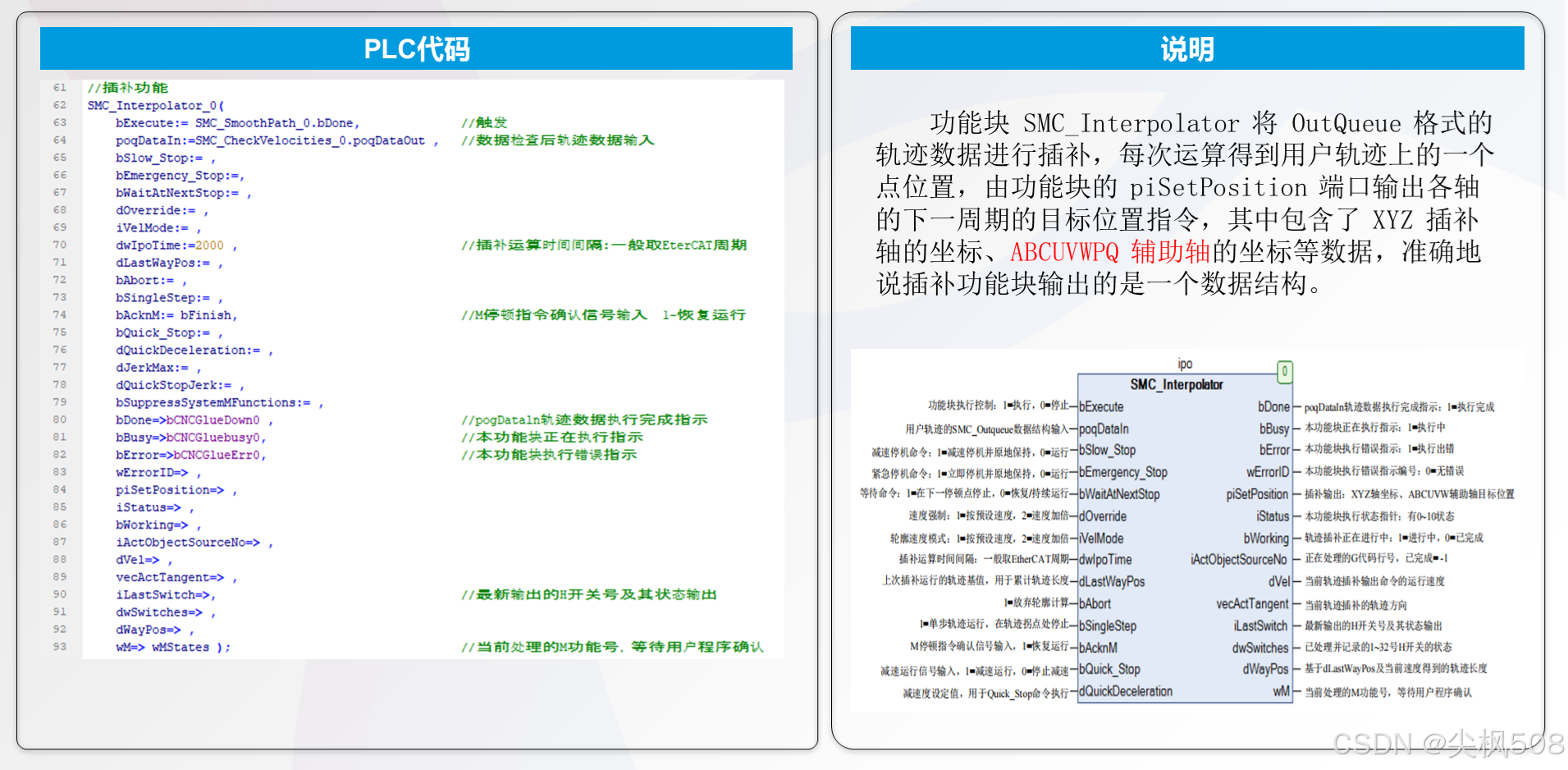
Task: Click the 'bAbort' input pin in diagram
Action: pos(1095,603)
